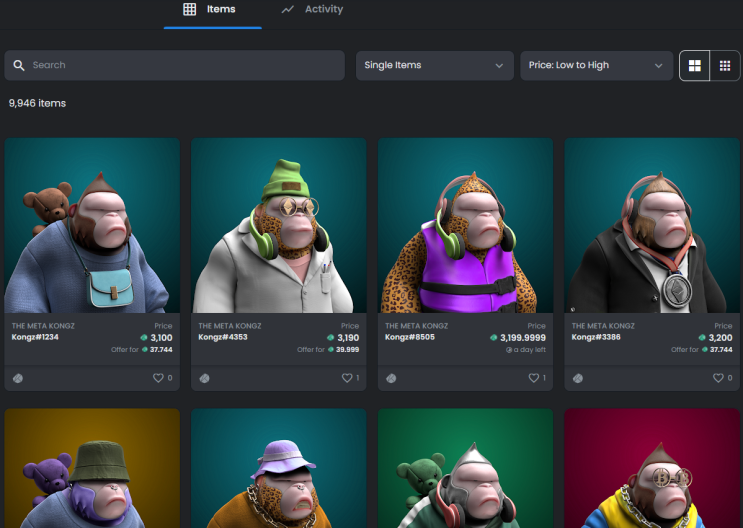743x528 pixels.
Task: Click the chain icon on the Kongz#3386 card
Action: [x=578, y=378]
